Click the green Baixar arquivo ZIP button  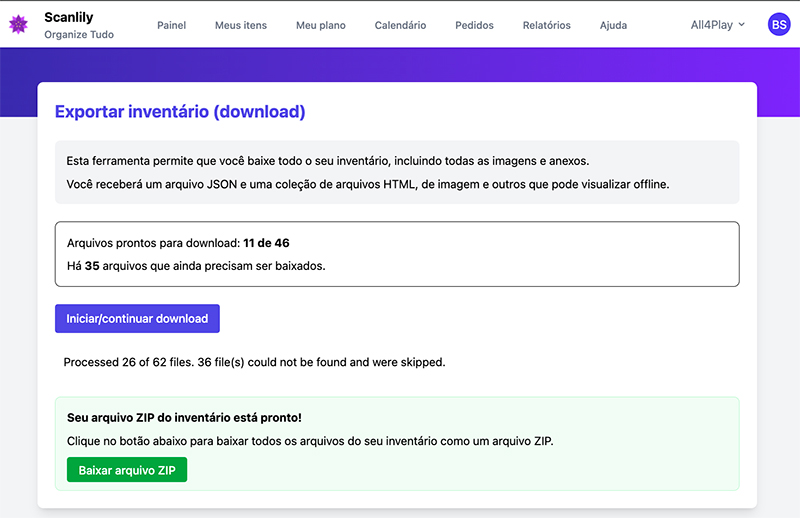127,470
